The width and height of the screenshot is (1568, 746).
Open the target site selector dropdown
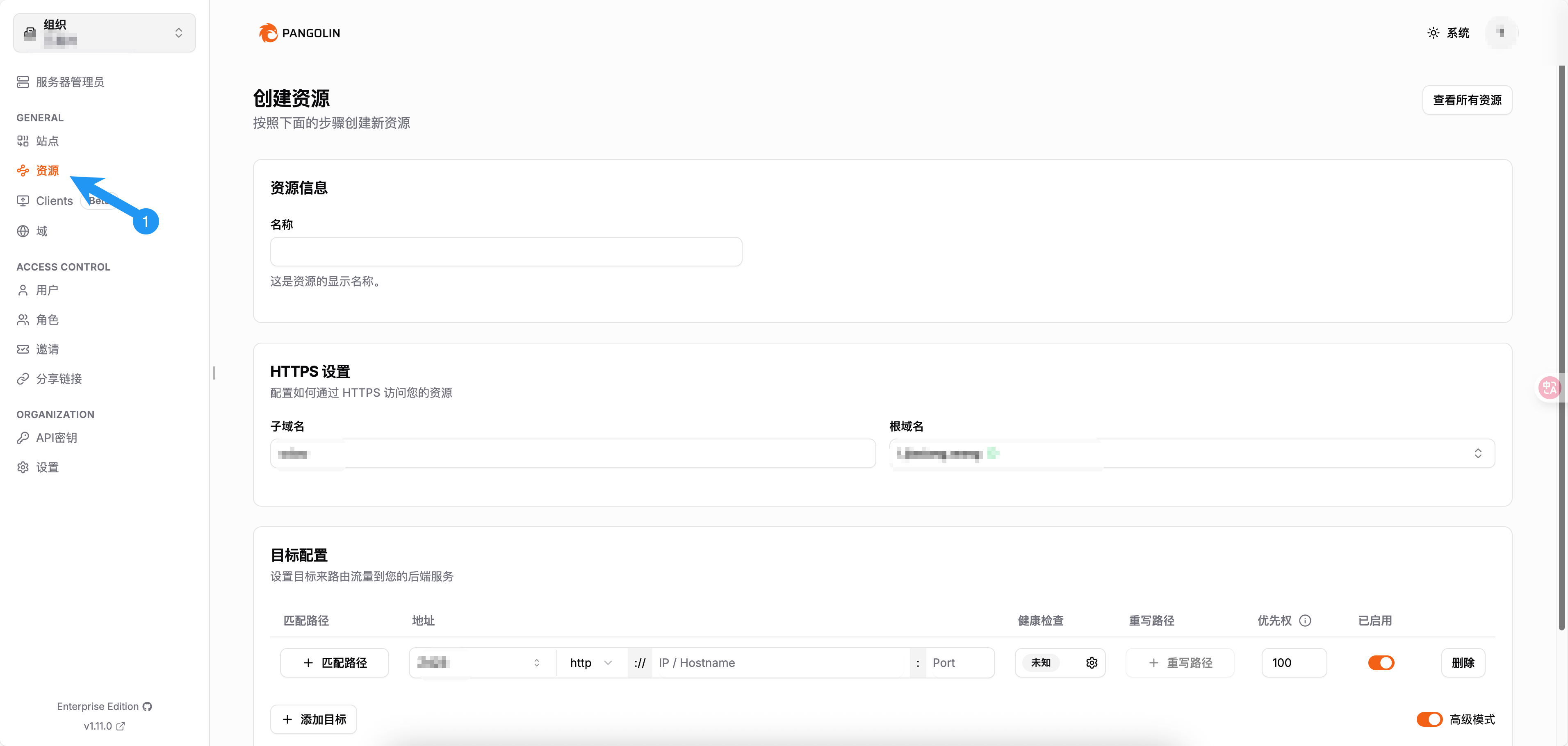tap(481, 663)
